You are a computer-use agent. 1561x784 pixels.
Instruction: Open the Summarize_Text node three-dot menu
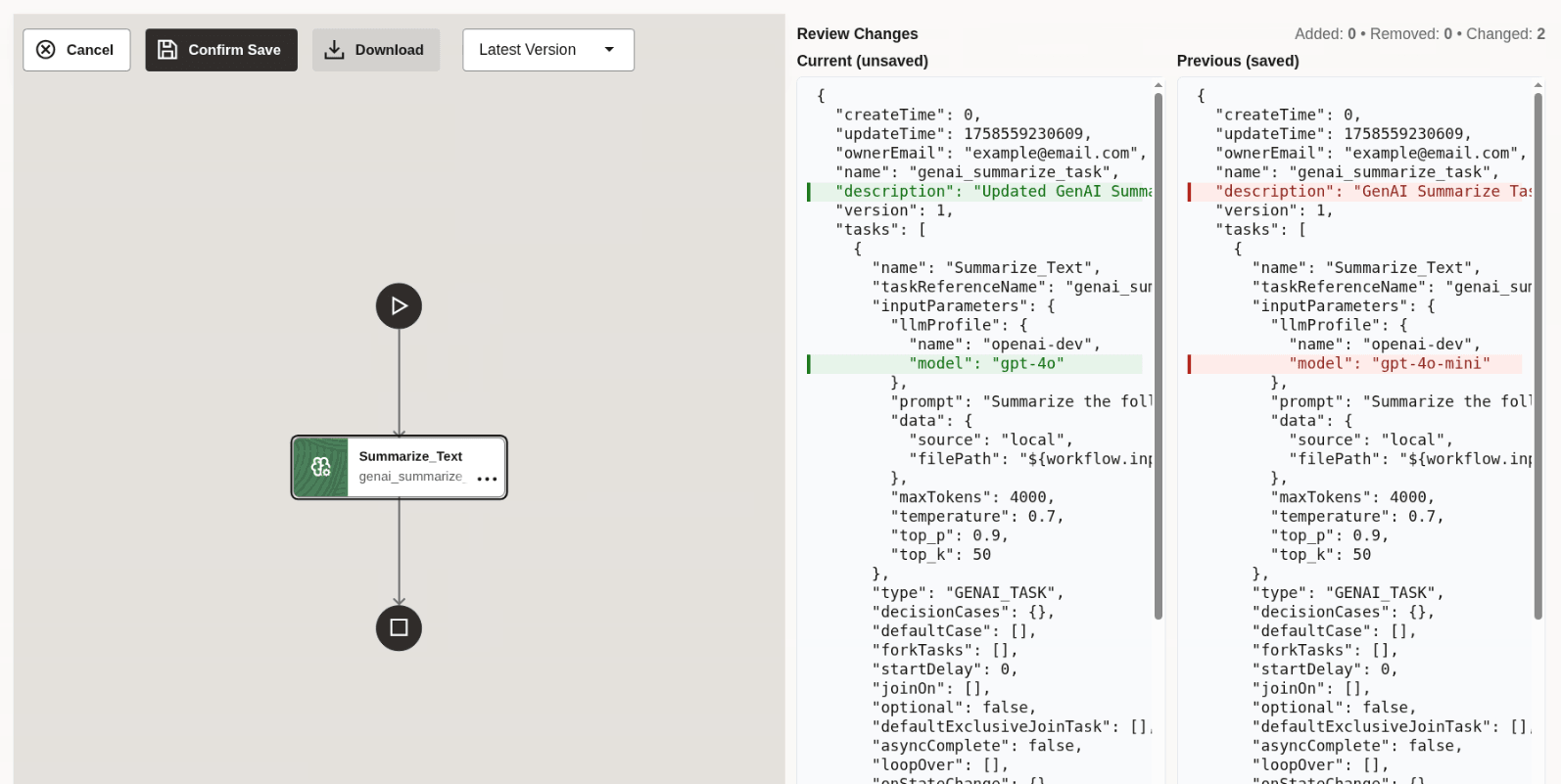[x=487, y=479]
